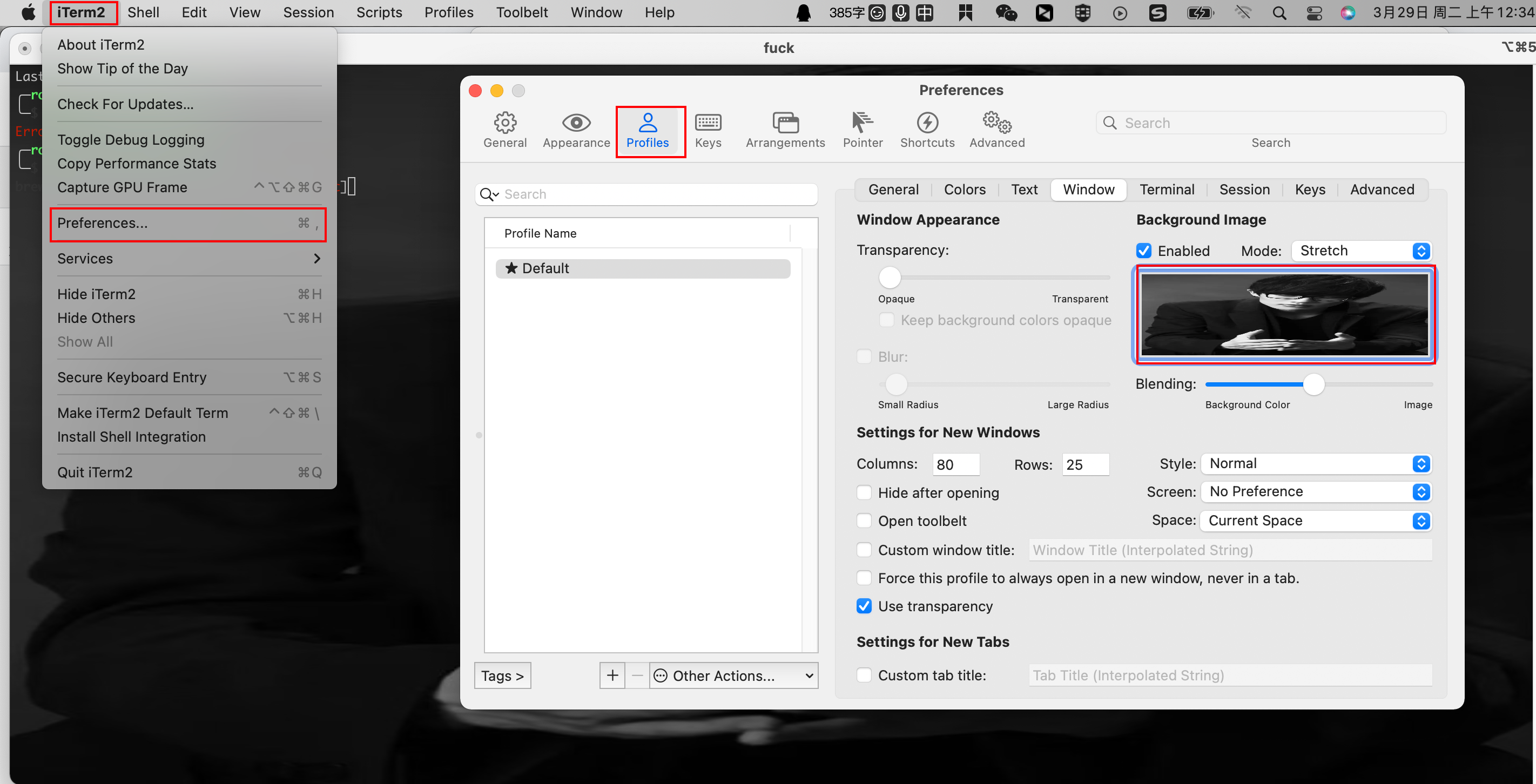
Task: Click the Sogou S menu bar icon
Action: pyautogui.click(x=1157, y=12)
